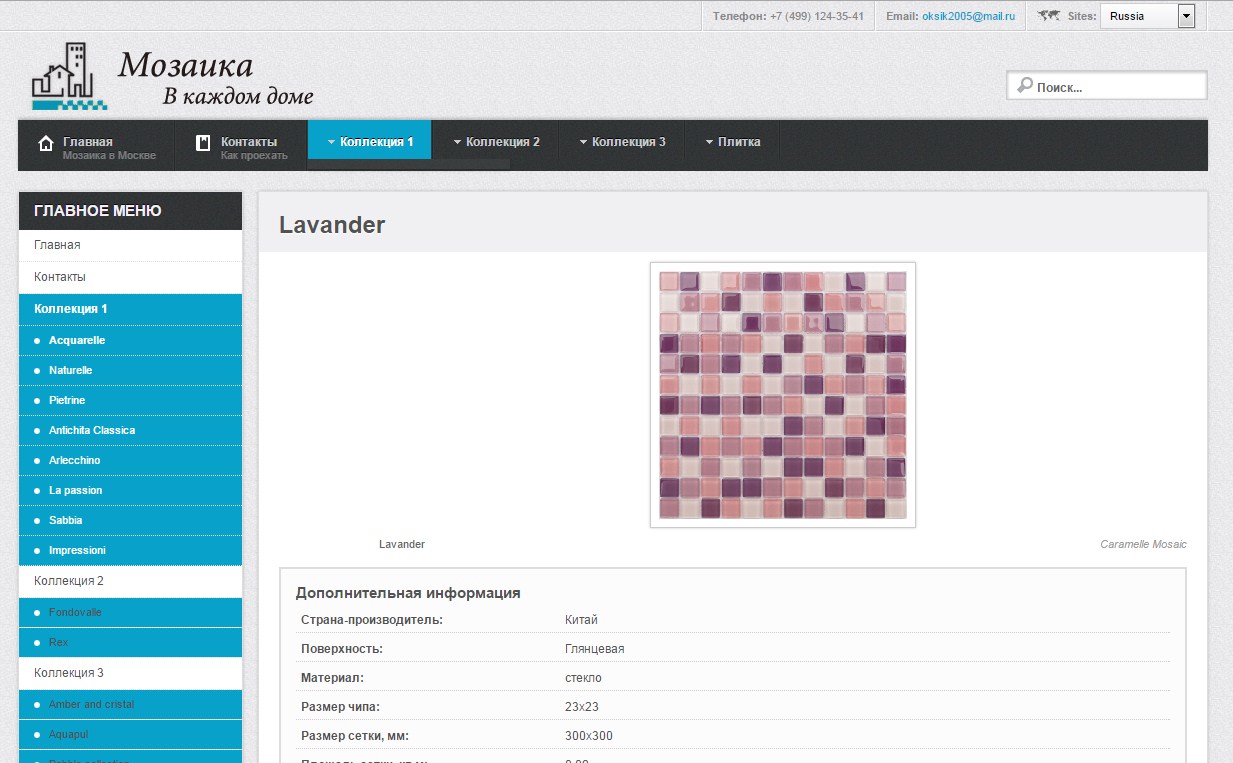This screenshot has height=763, width=1233.
Task: Click the book icon beside Контакты
Action: pos(203,142)
